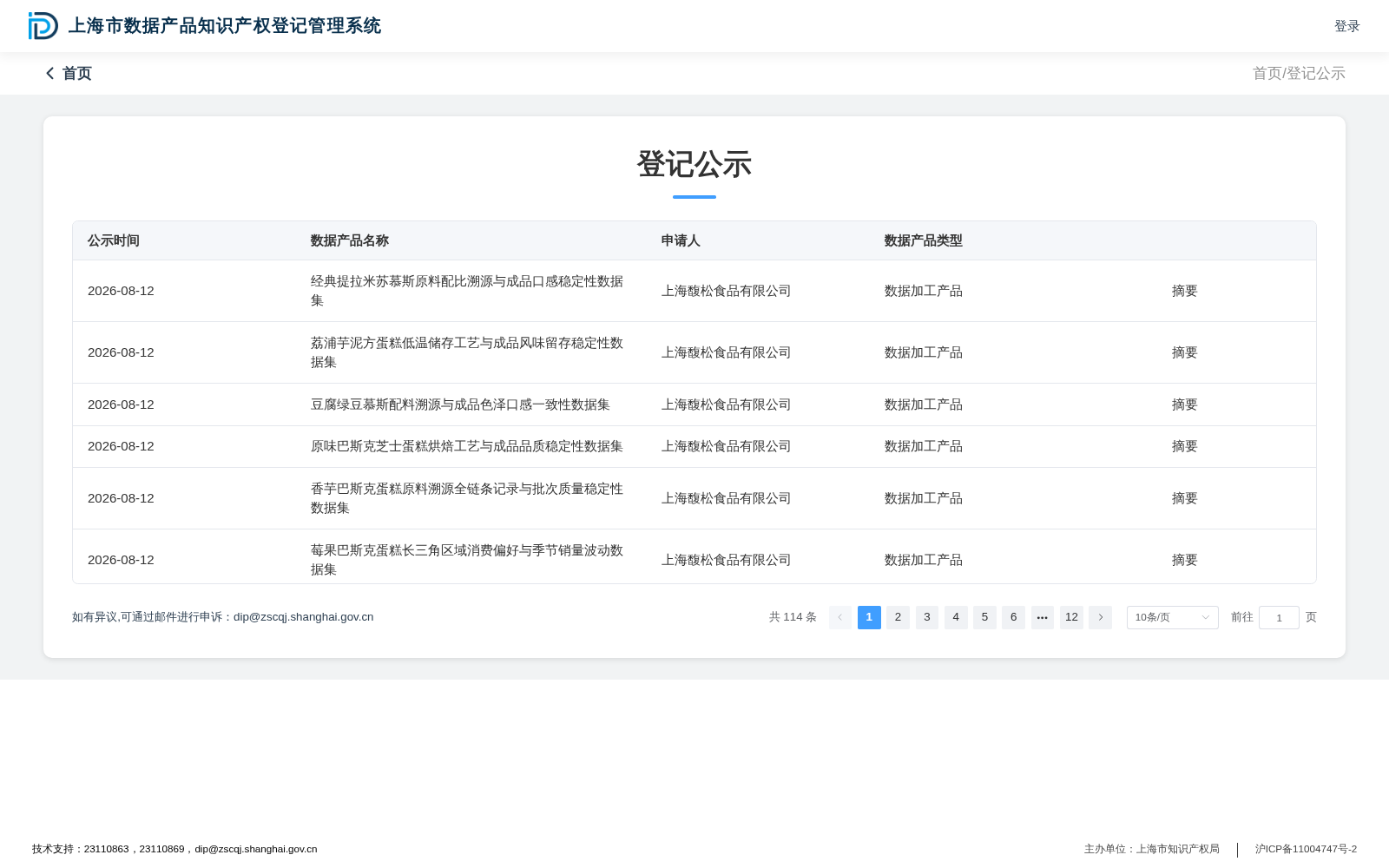
Task: Click product name 豆腐绿豆慕斯配料溯源 dataset
Action: [x=460, y=404]
